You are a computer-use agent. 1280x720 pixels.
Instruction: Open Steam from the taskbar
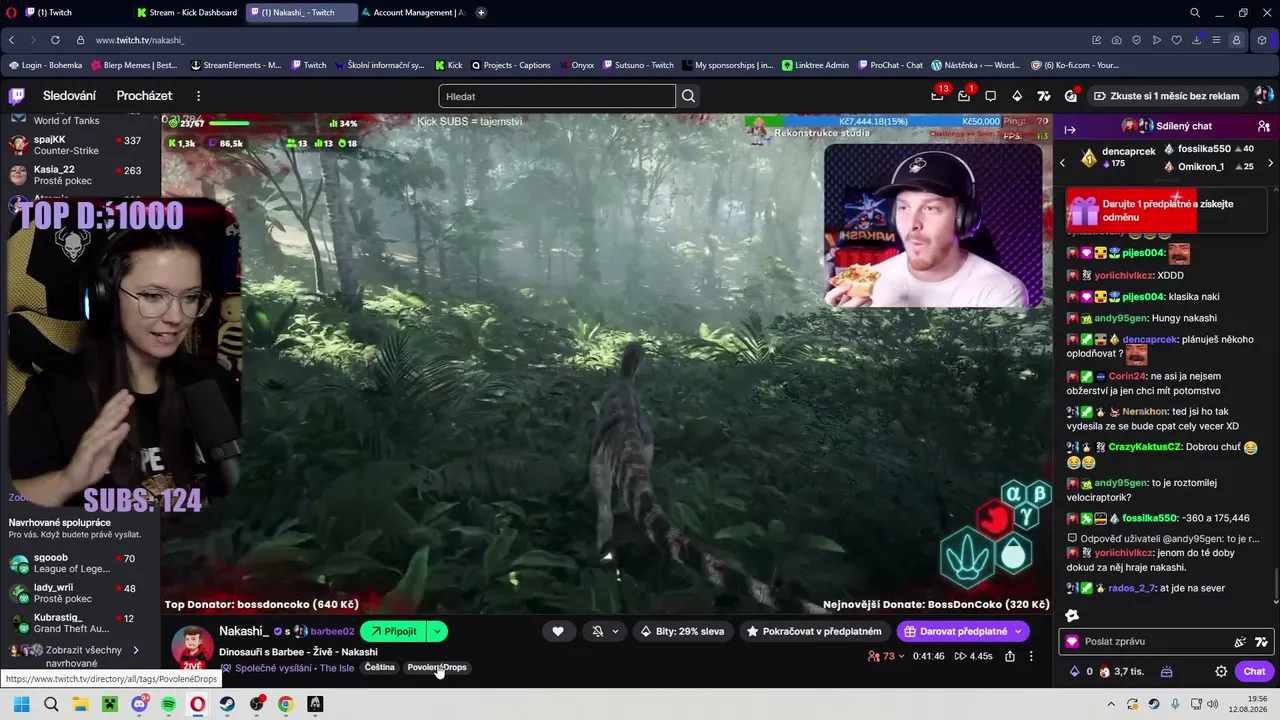click(227, 704)
